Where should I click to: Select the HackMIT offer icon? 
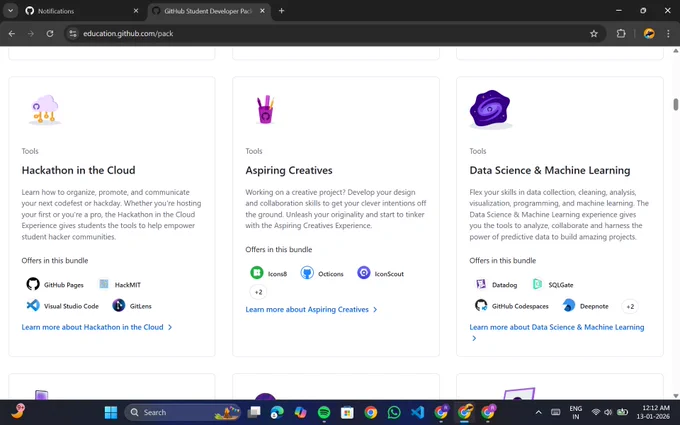pos(104,284)
